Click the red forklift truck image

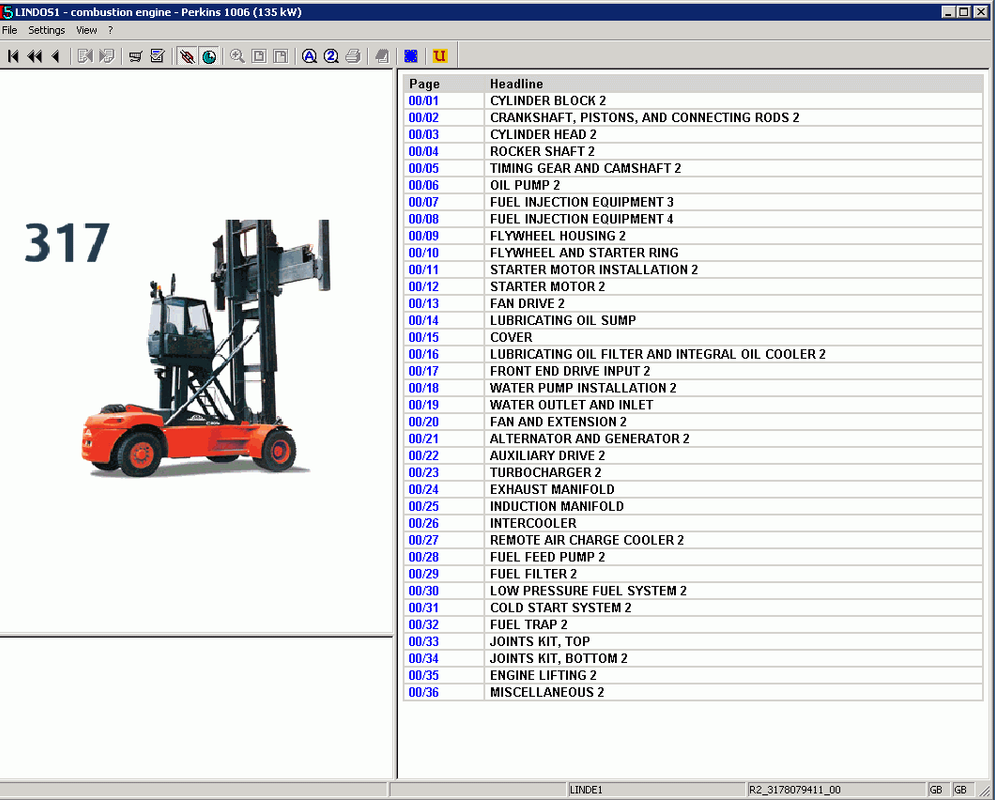[207, 348]
